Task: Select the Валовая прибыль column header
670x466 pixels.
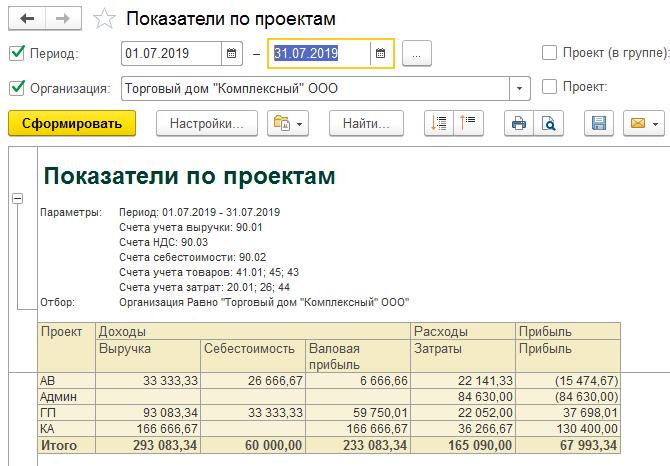Action: click(358, 355)
